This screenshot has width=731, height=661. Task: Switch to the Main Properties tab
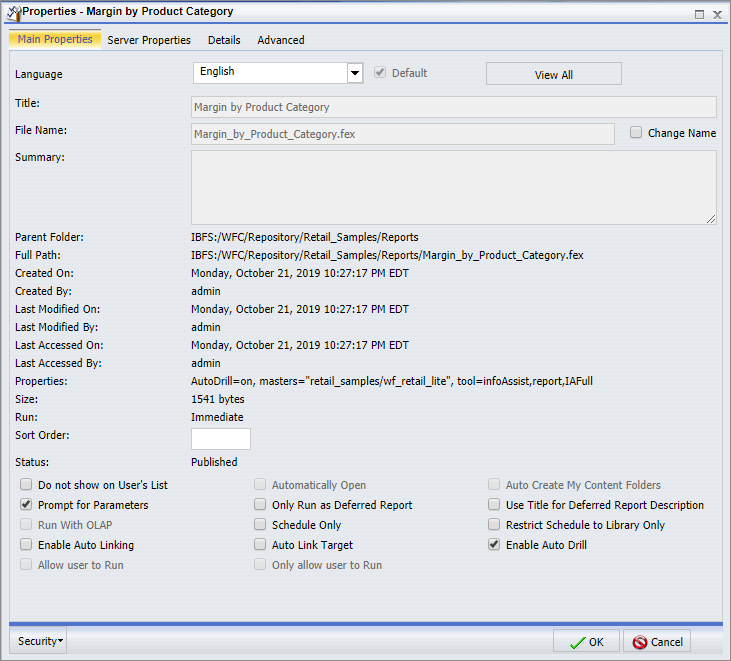click(55, 40)
